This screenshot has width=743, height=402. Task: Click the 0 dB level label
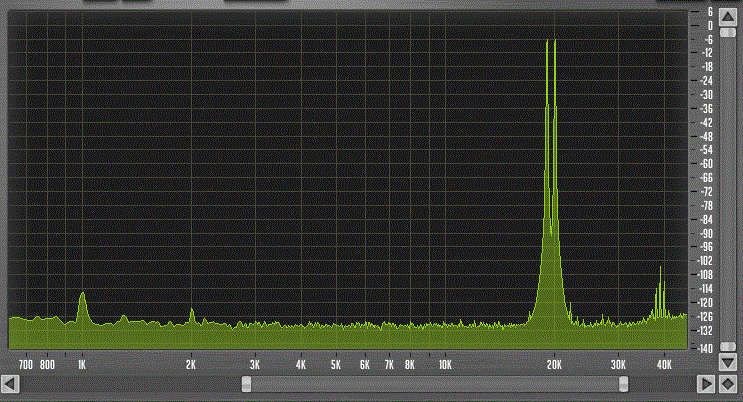[710, 26]
